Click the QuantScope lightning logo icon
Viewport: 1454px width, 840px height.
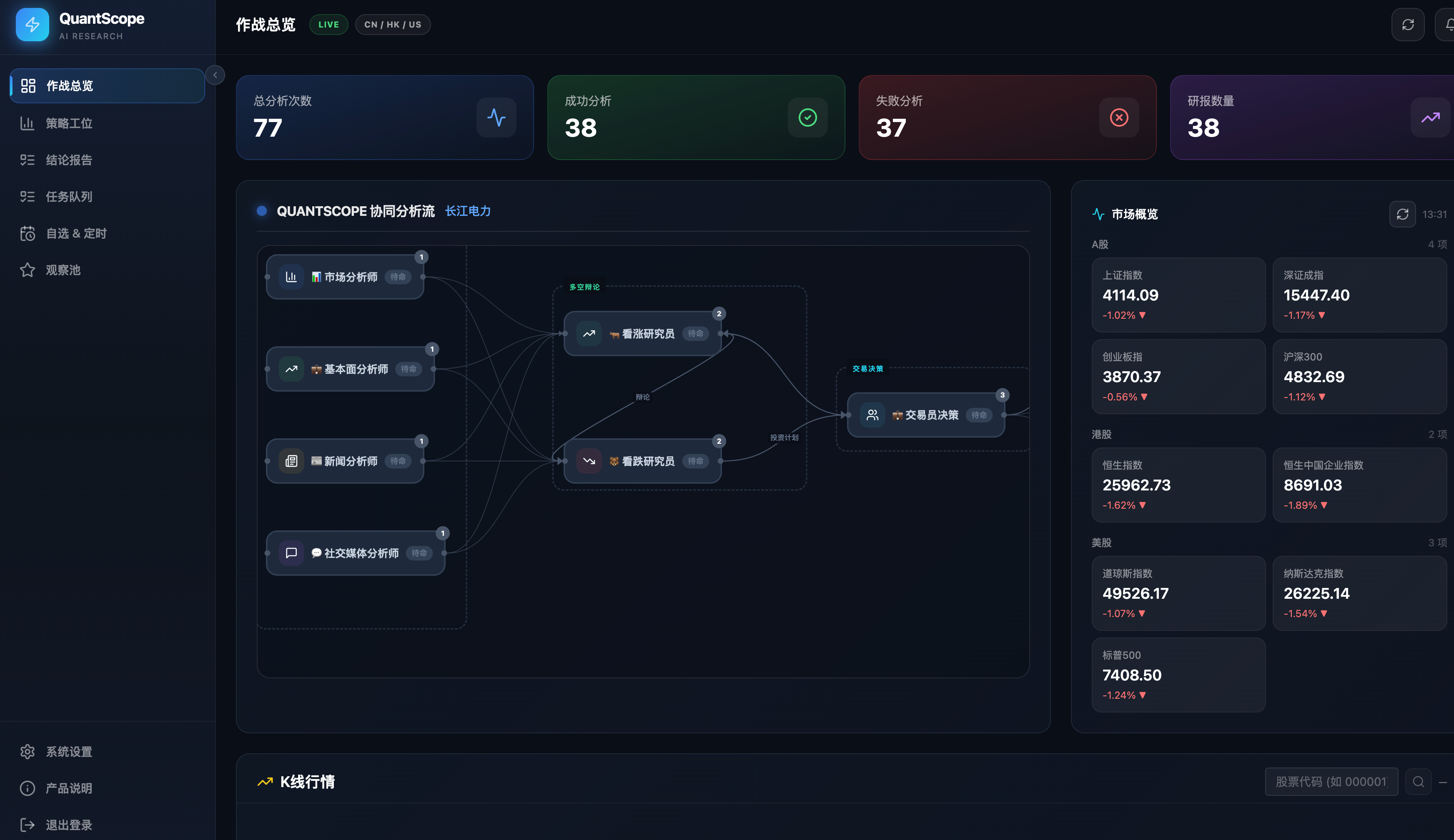click(x=33, y=25)
